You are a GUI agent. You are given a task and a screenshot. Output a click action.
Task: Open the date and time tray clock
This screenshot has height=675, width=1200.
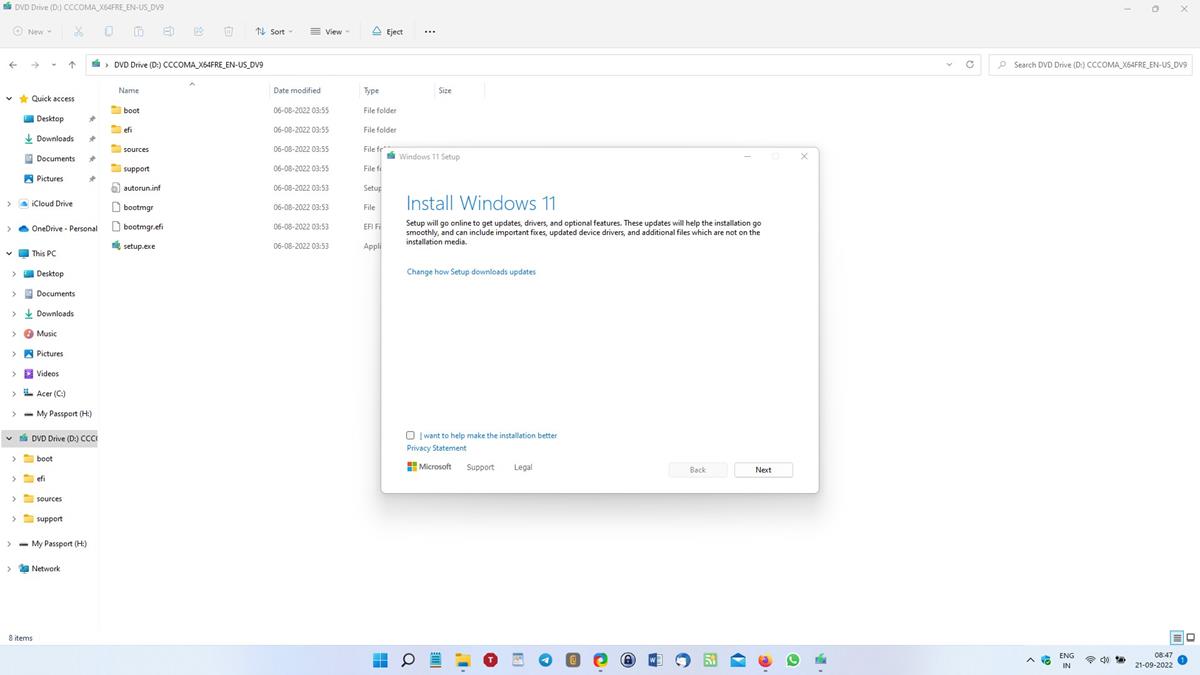(x=1154, y=660)
